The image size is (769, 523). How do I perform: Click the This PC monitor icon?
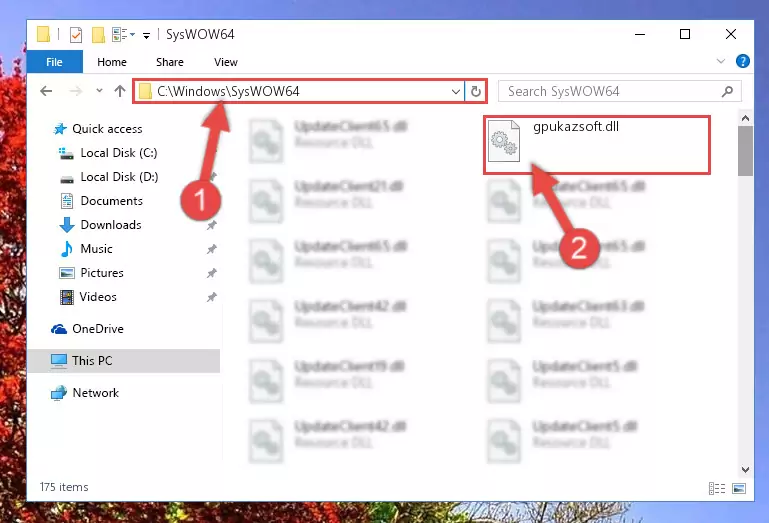pos(59,361)
